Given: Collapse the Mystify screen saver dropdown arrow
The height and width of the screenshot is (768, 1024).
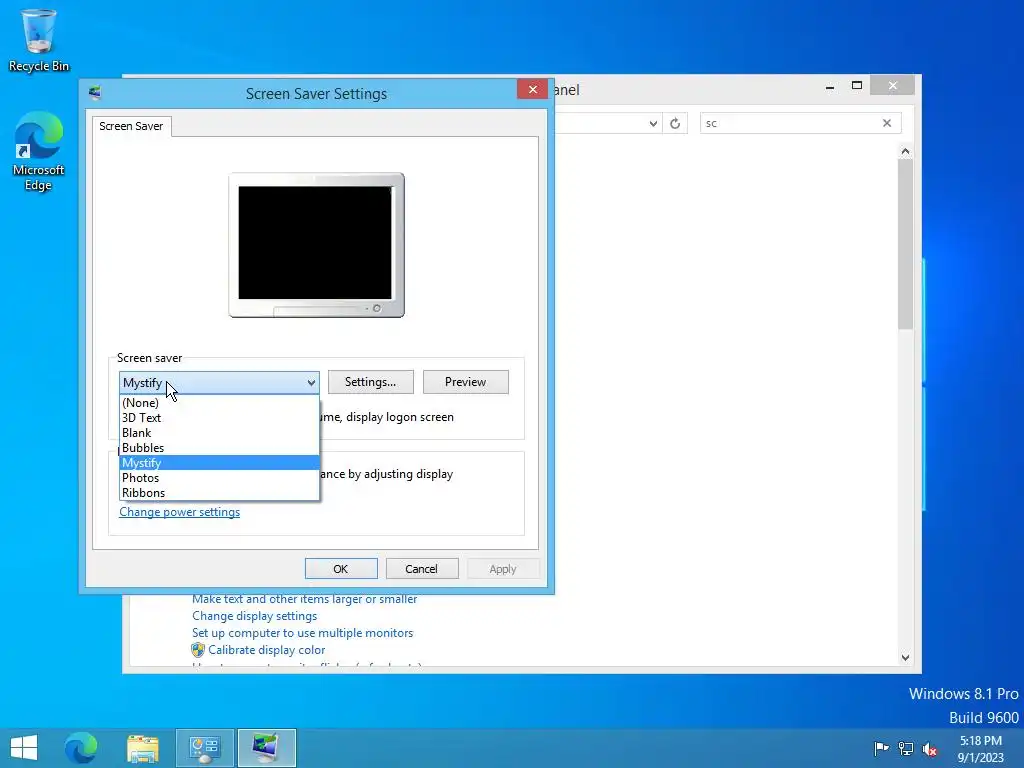Looking at the screenshot, I should [312, 383].
